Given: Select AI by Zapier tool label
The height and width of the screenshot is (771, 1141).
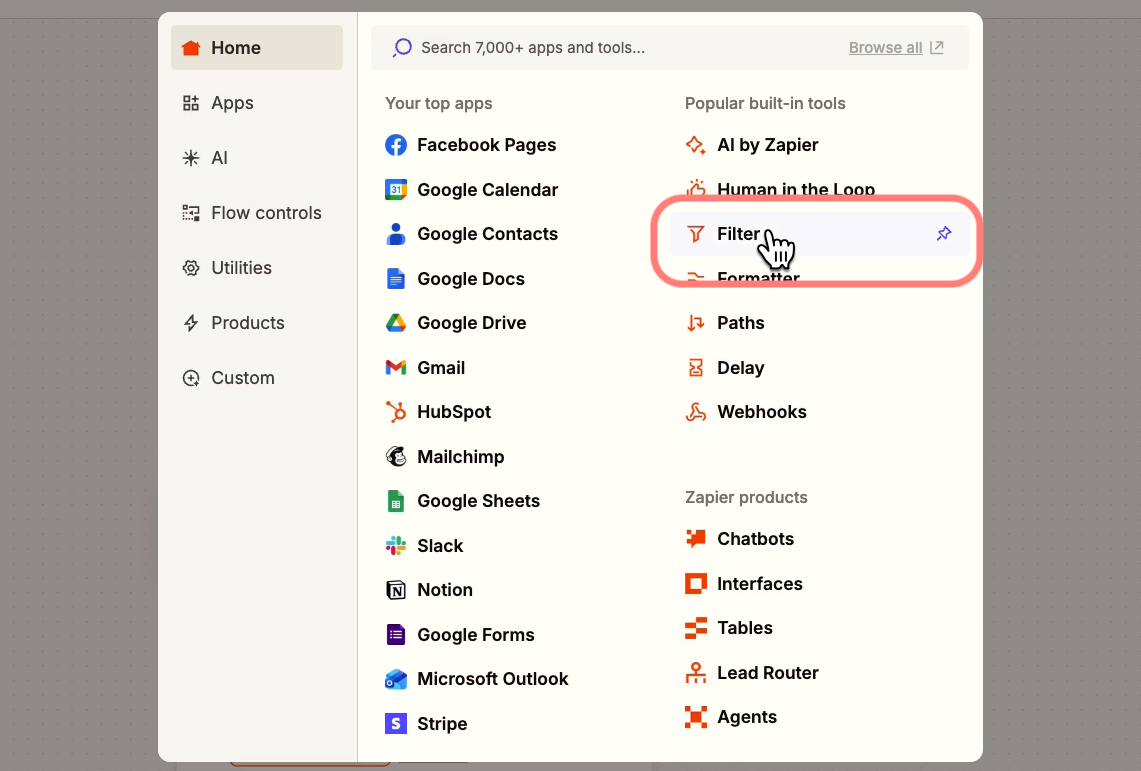Looking at the screenshot, I should coord(768,145).
